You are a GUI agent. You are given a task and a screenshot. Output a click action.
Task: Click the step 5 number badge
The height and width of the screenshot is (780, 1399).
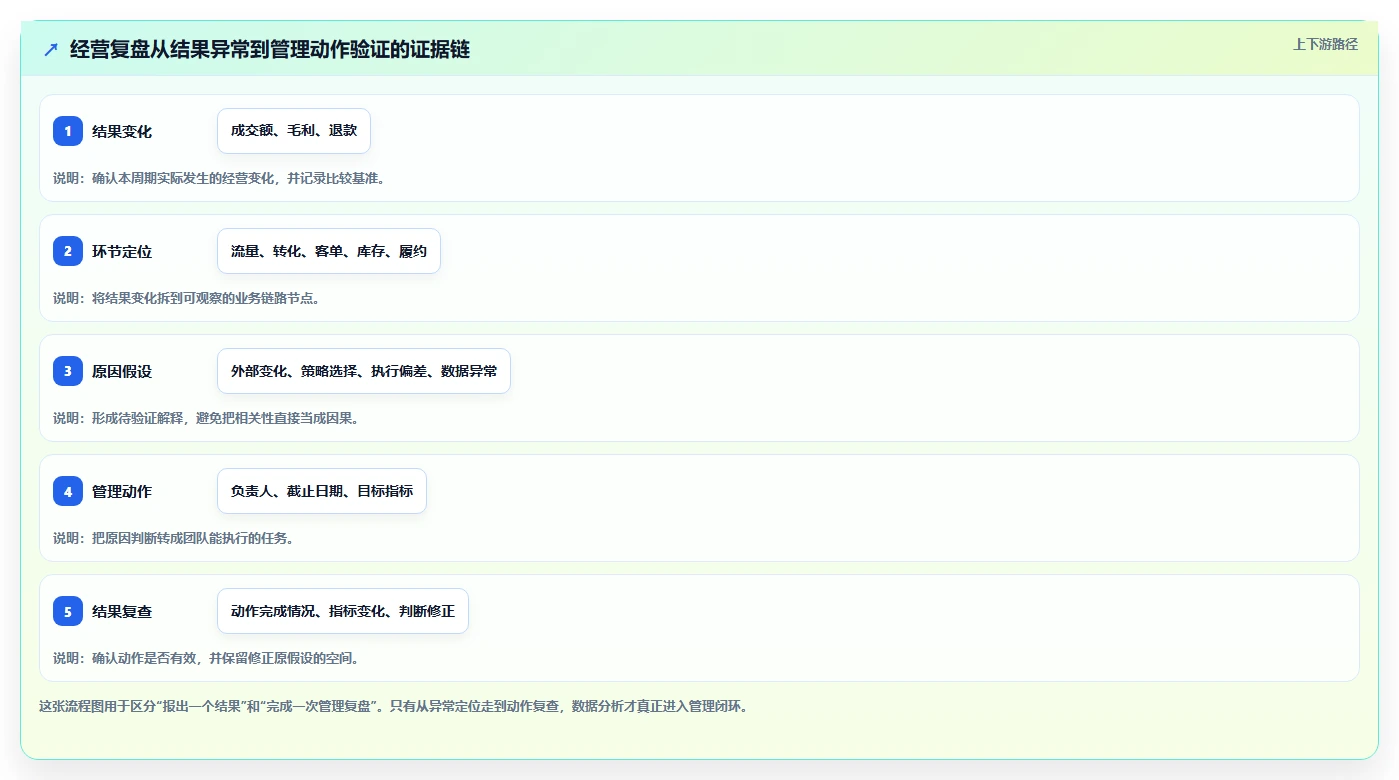pyautogui.click(x=68, y=611)
